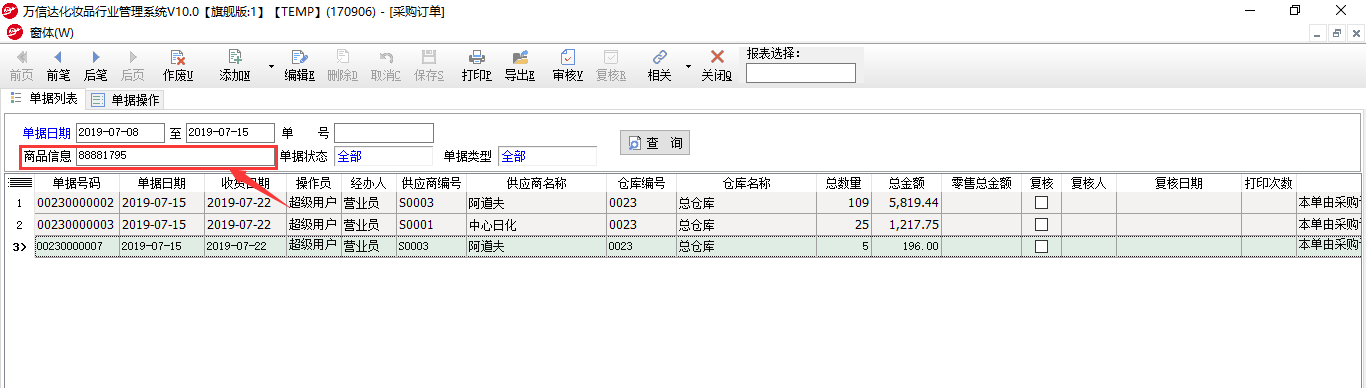This screenshot has height=388, width=1366.
Task: Void the order with 作废
Action: tap(178, 66)
